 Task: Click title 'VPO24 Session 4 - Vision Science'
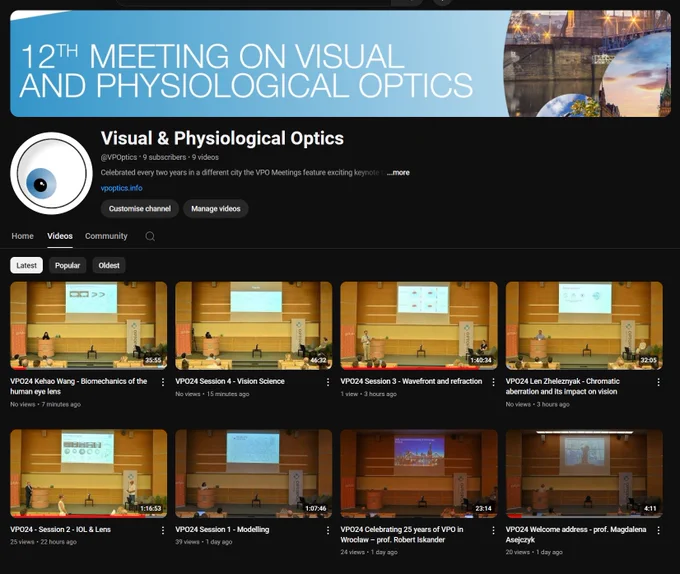230,382
